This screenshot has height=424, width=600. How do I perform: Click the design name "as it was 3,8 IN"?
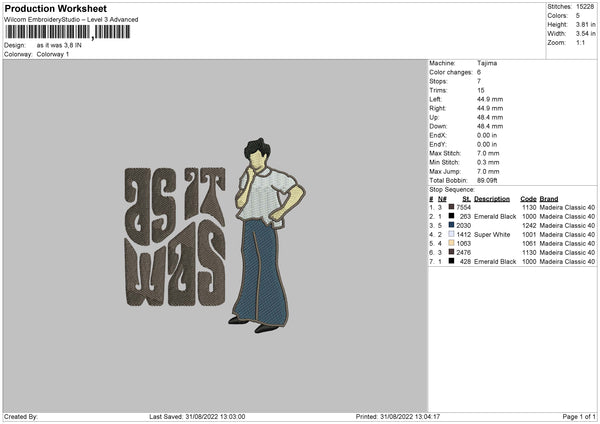coord(59,45)
